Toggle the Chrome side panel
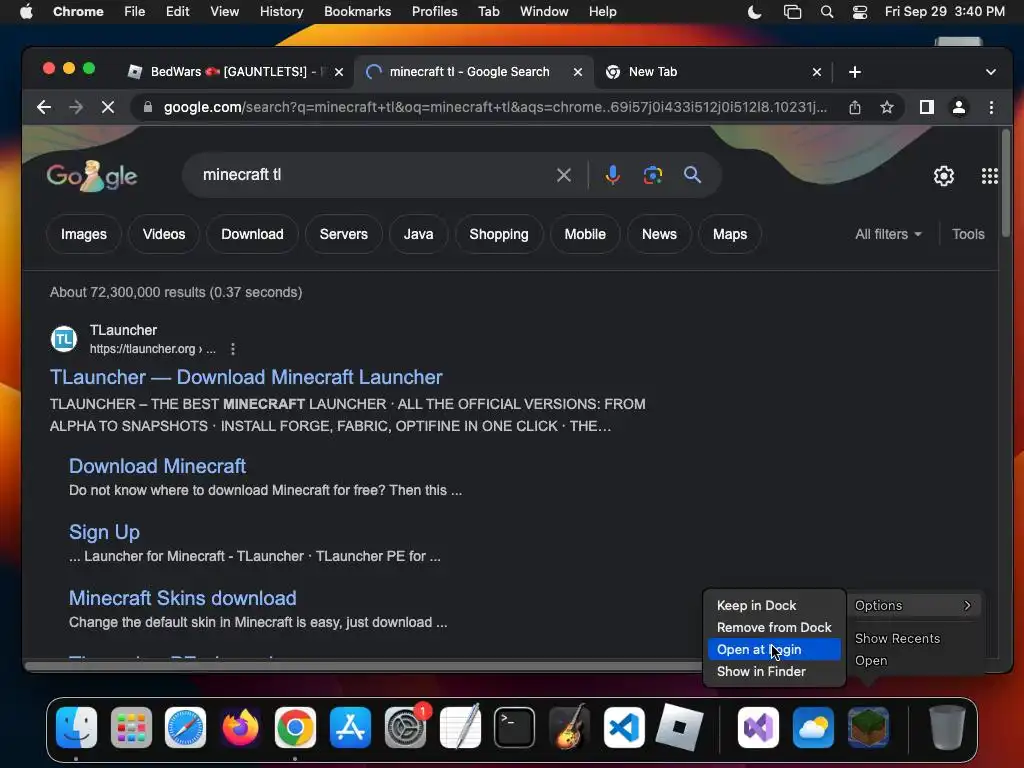Screen dimensions: 1024x768 (x=926, y=107)
